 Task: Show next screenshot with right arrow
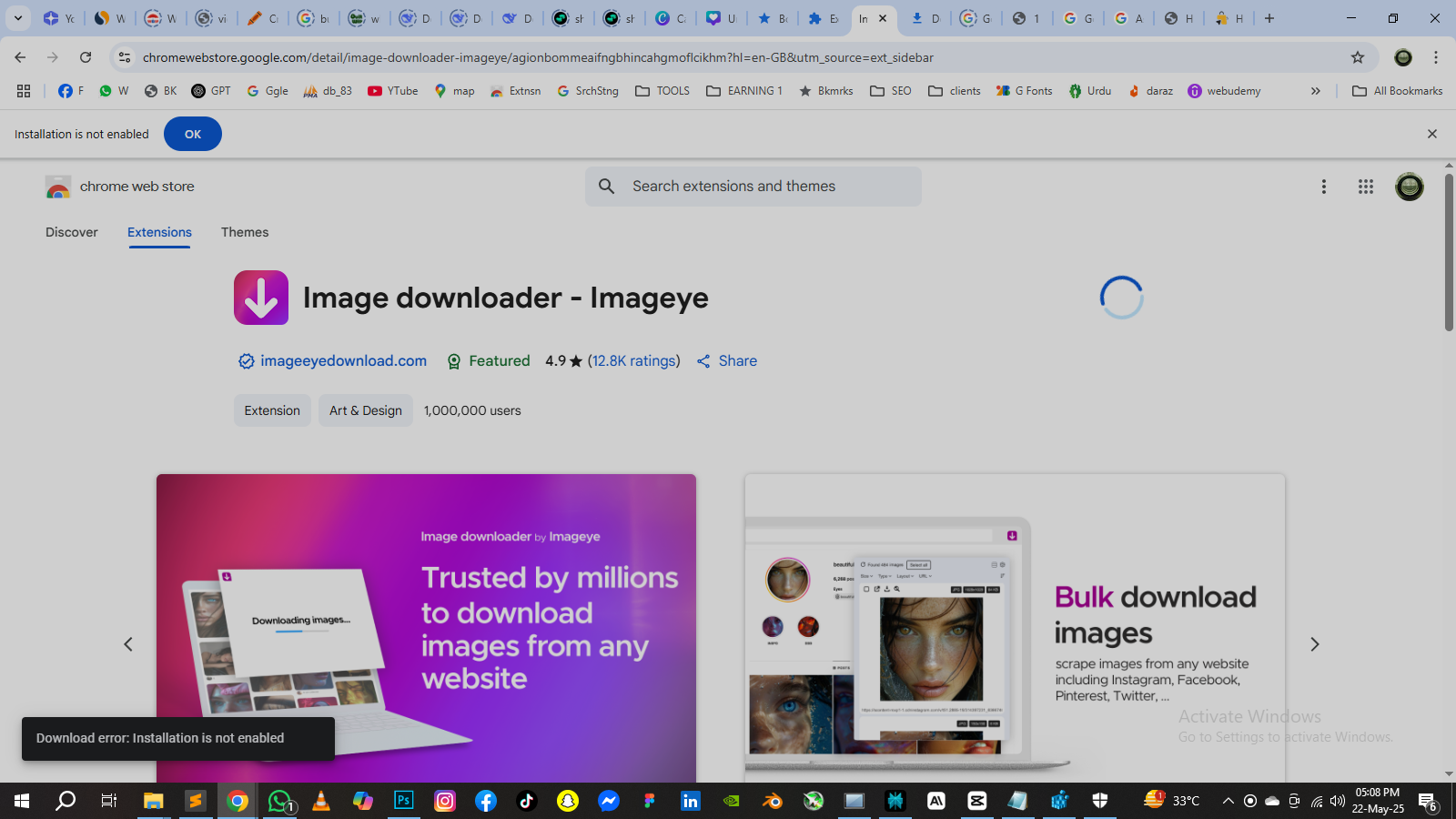point(1314,644)
